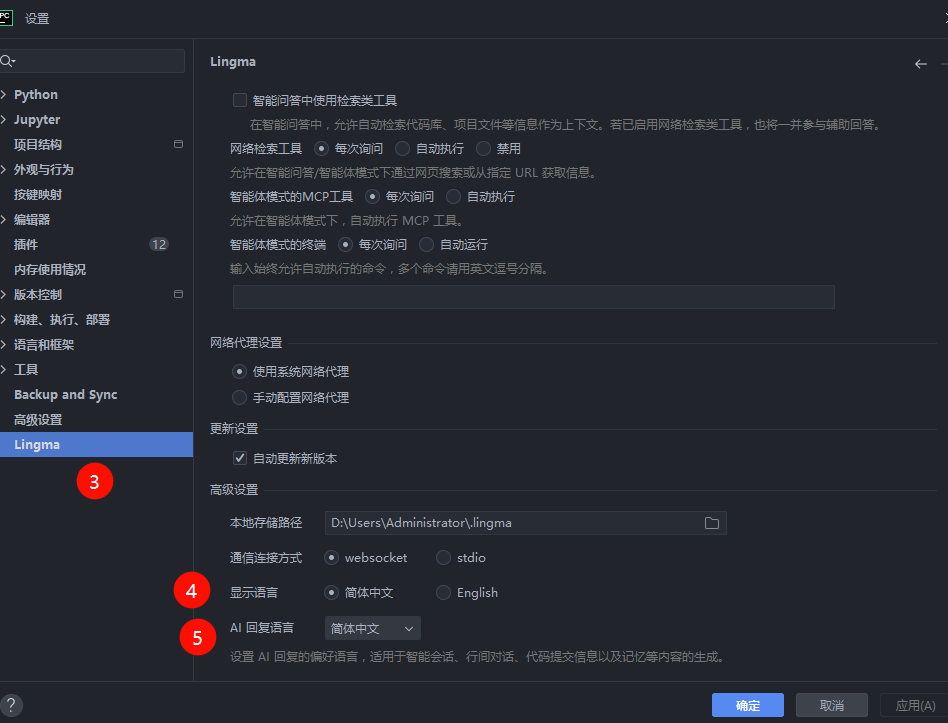Open folder browser for local storage path

point(712,524)
